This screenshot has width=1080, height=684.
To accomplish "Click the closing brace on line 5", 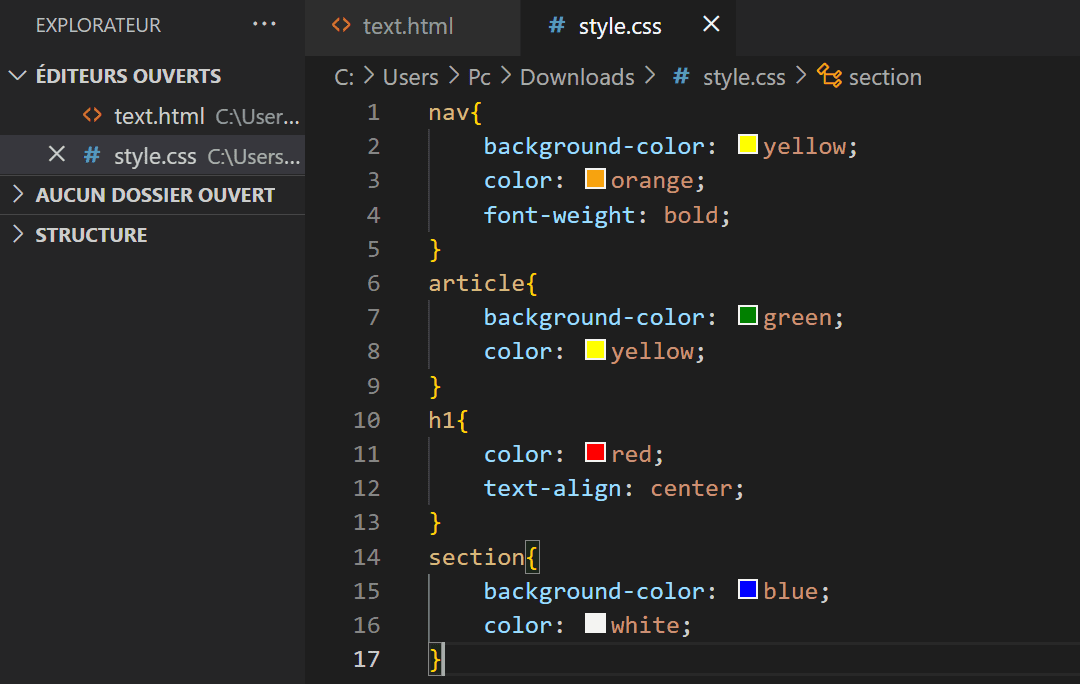I will click(435, 249).
